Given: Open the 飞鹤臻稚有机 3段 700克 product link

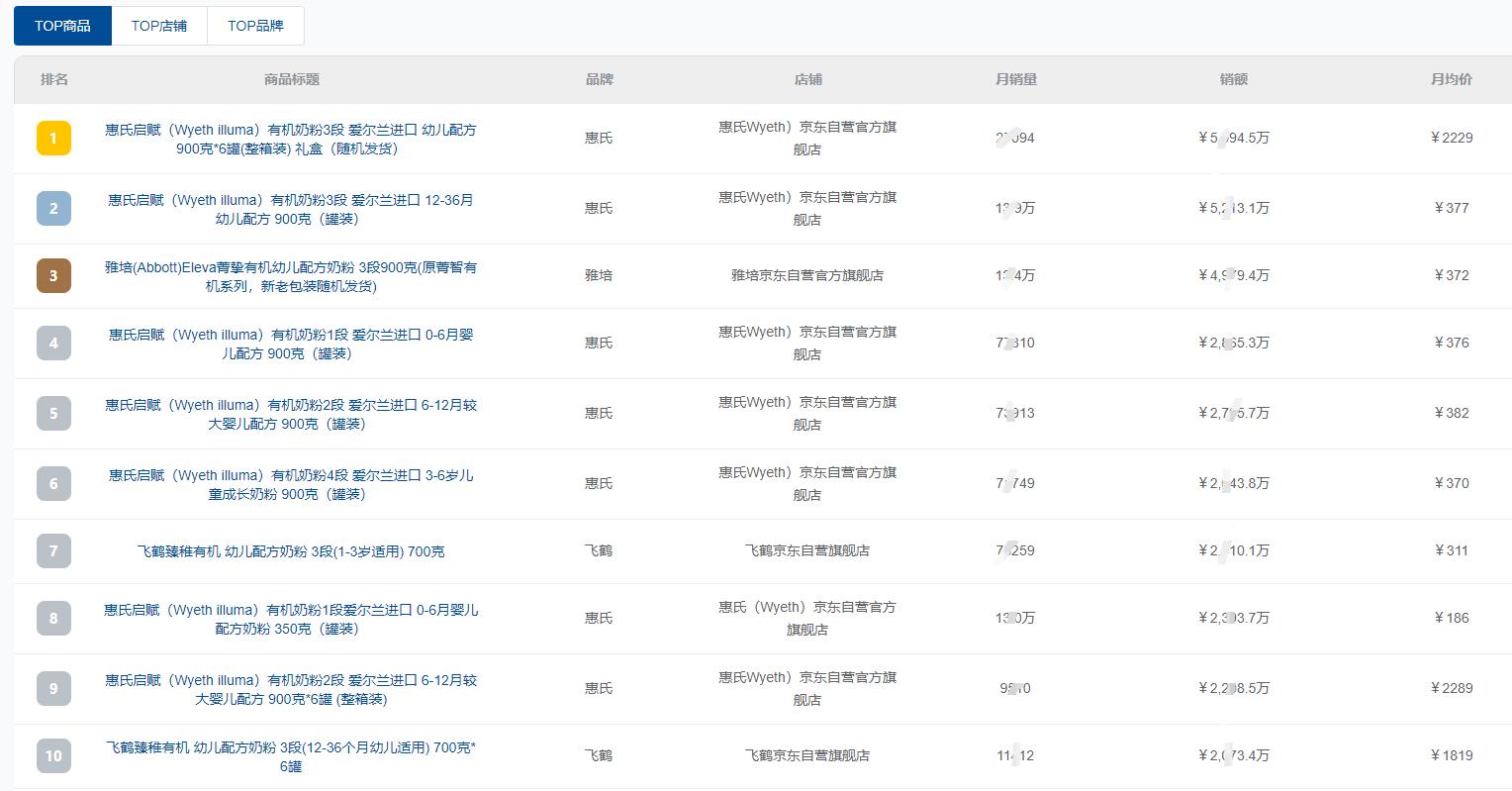Looking at the screenshot, I should [289, 551].
